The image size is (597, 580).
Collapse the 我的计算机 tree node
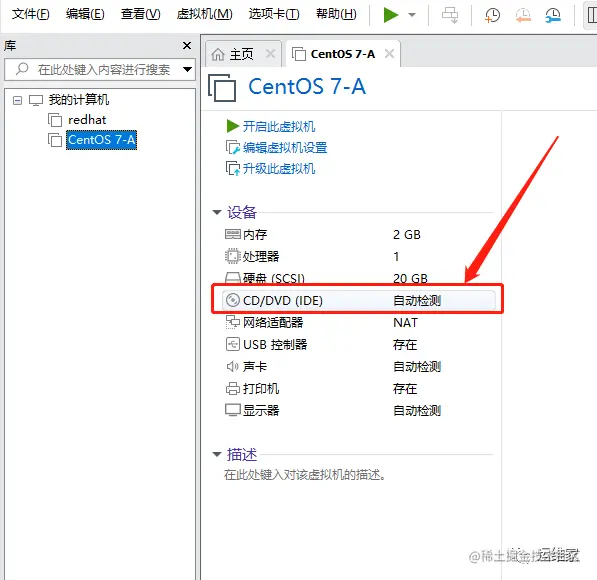click(x=17, y=100)
